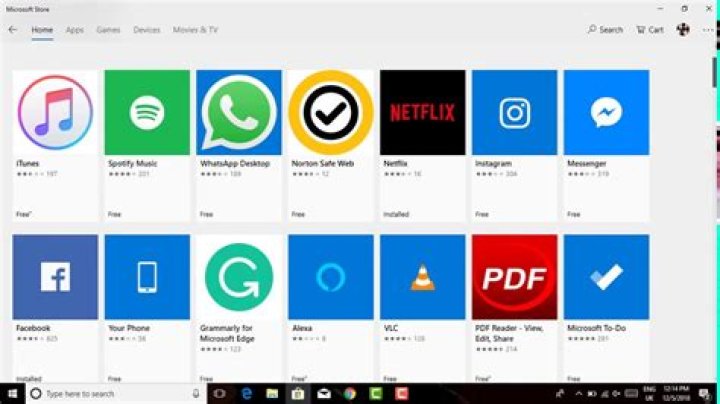Select the Spotify Music app icon
The height and width of the screenshot is (404, 720).
pyautogui.click(x=147, y=112)
